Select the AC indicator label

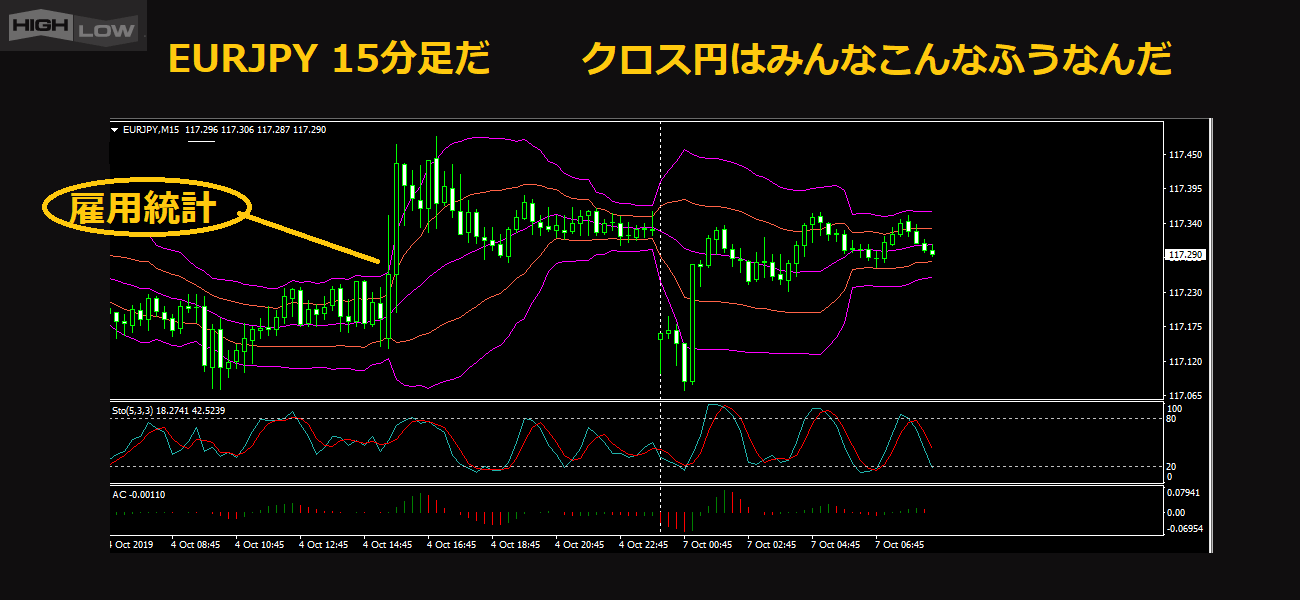[139, 494]
